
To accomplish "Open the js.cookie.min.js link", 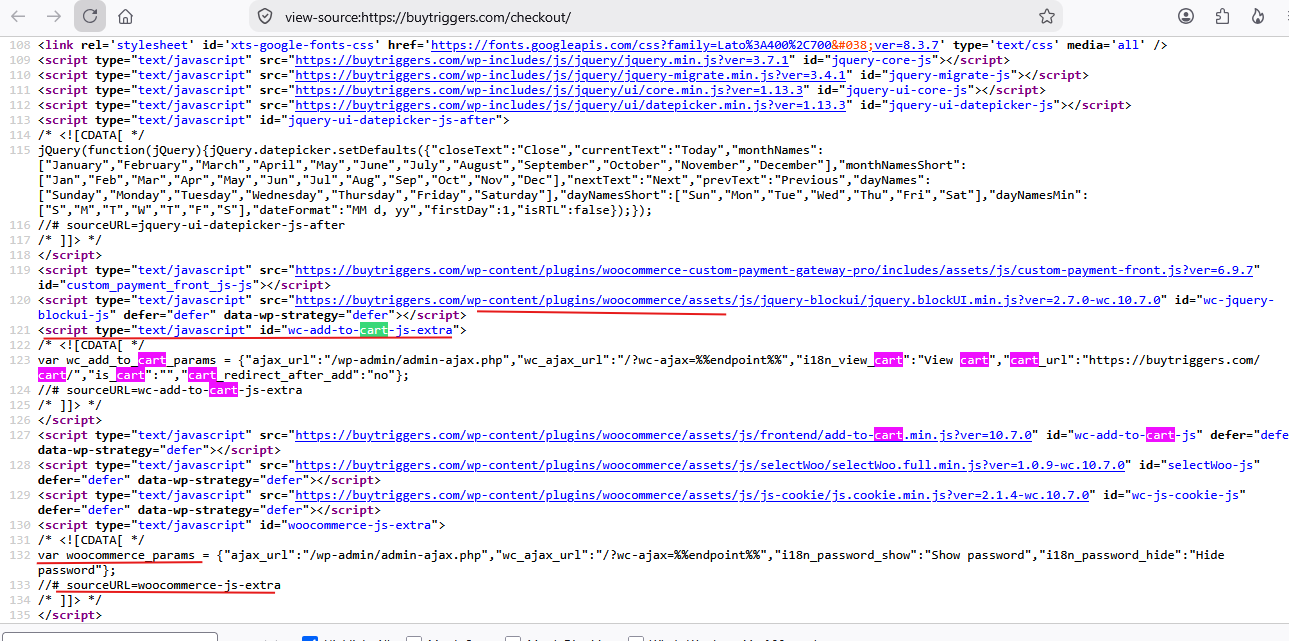I will [x=693, y=495].
